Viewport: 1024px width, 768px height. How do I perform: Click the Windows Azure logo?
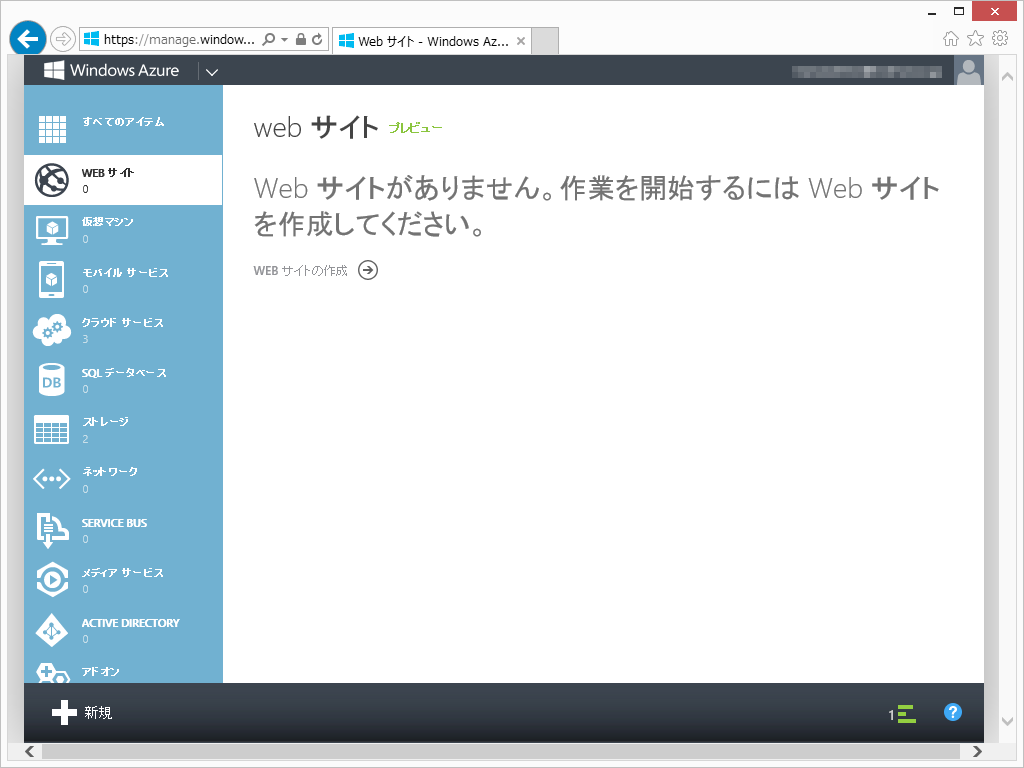tap(112, 71)
